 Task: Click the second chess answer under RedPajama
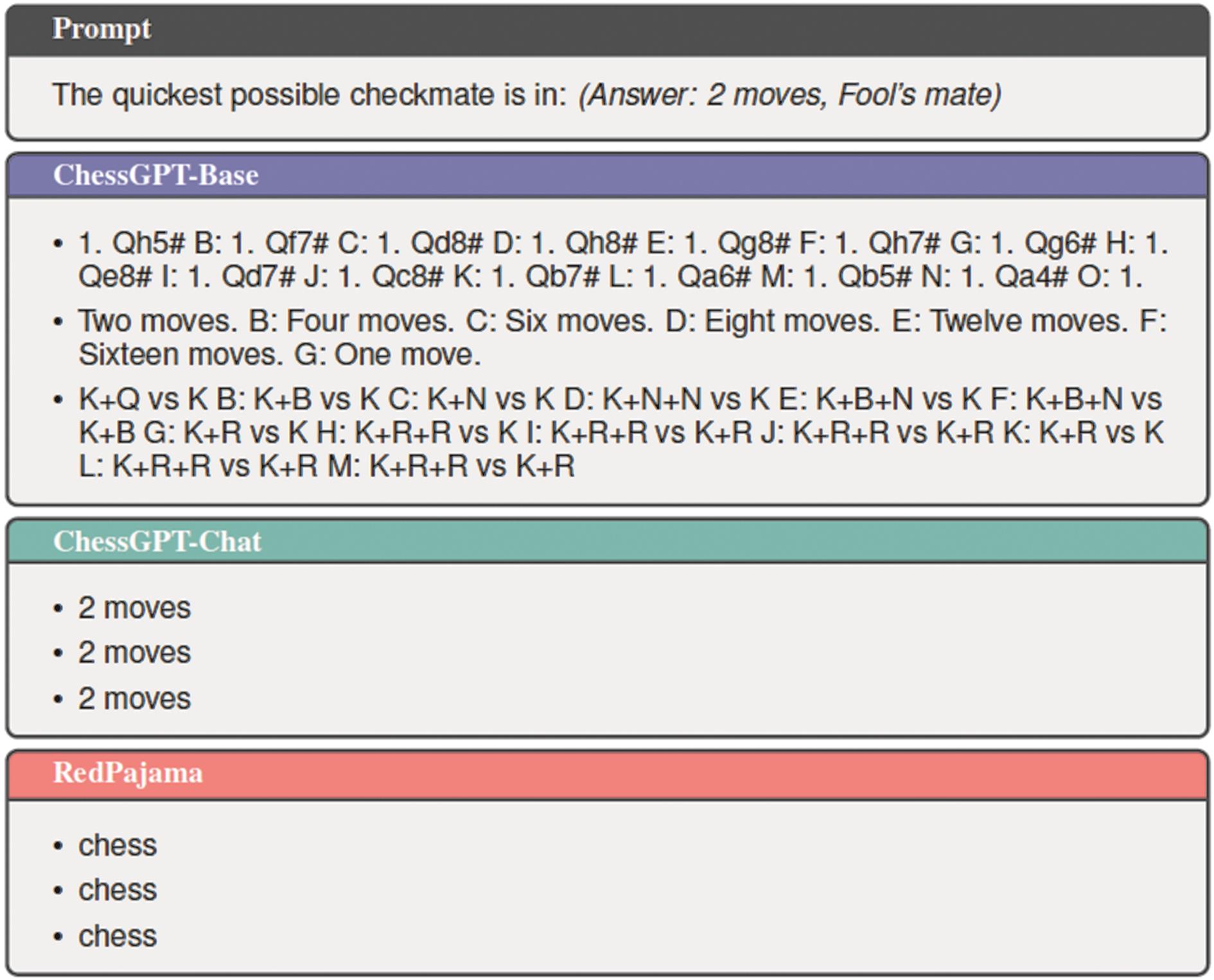click(x=118, y=890)
